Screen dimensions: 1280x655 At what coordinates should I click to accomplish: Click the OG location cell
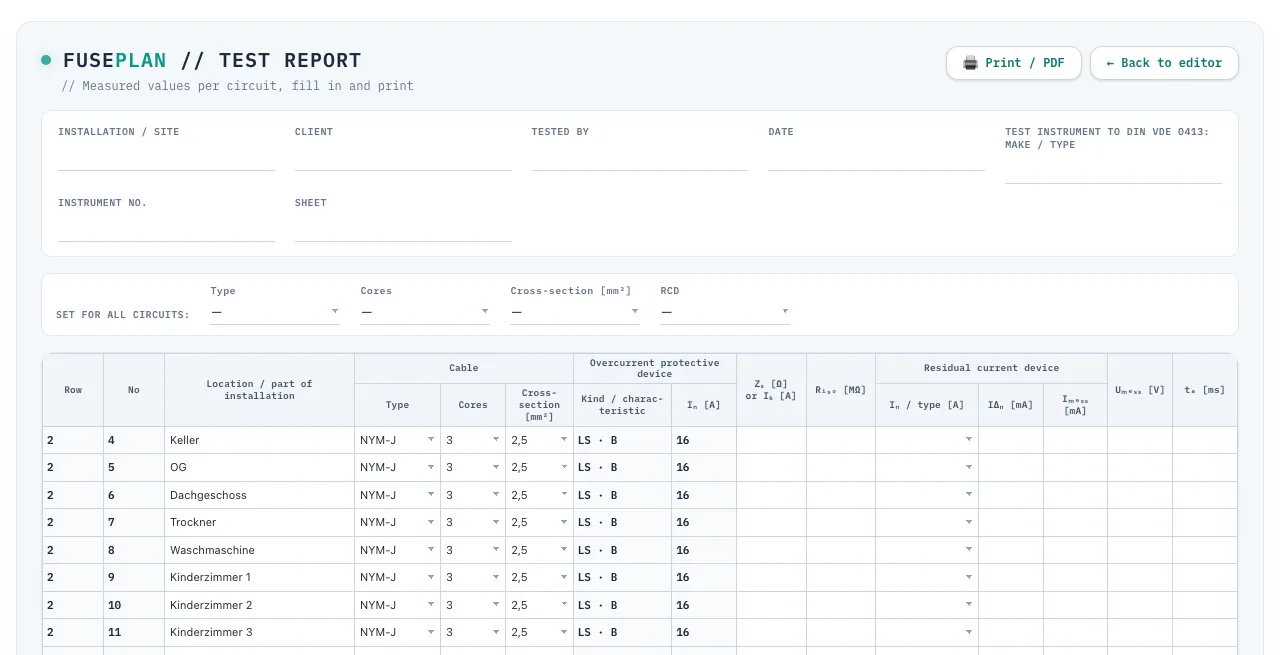259,467
